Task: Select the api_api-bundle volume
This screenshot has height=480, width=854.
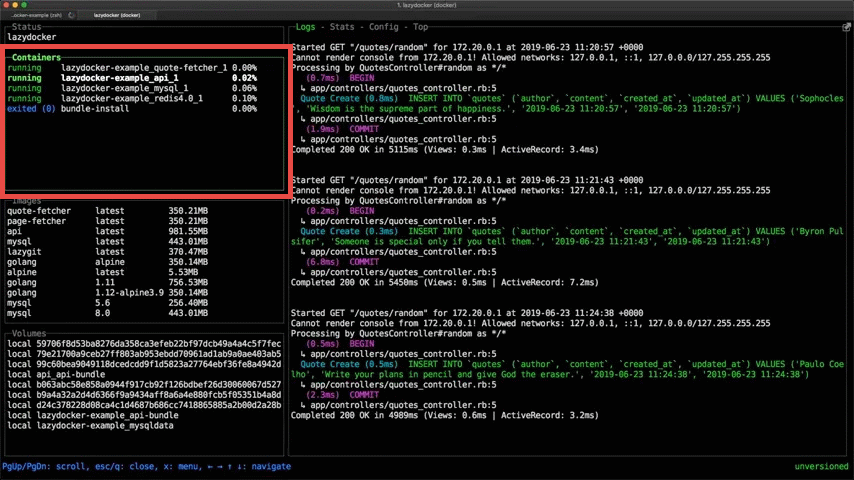Action: click(x=72, y=374)
